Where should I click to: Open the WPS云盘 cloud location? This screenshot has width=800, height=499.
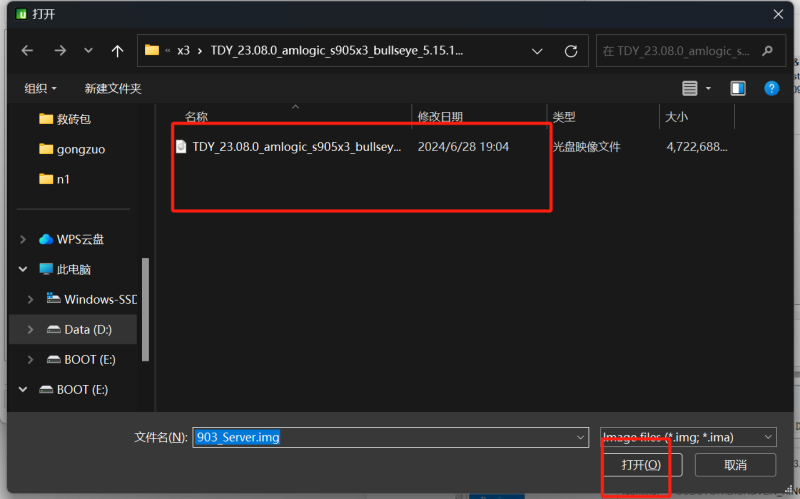[80, 239]
